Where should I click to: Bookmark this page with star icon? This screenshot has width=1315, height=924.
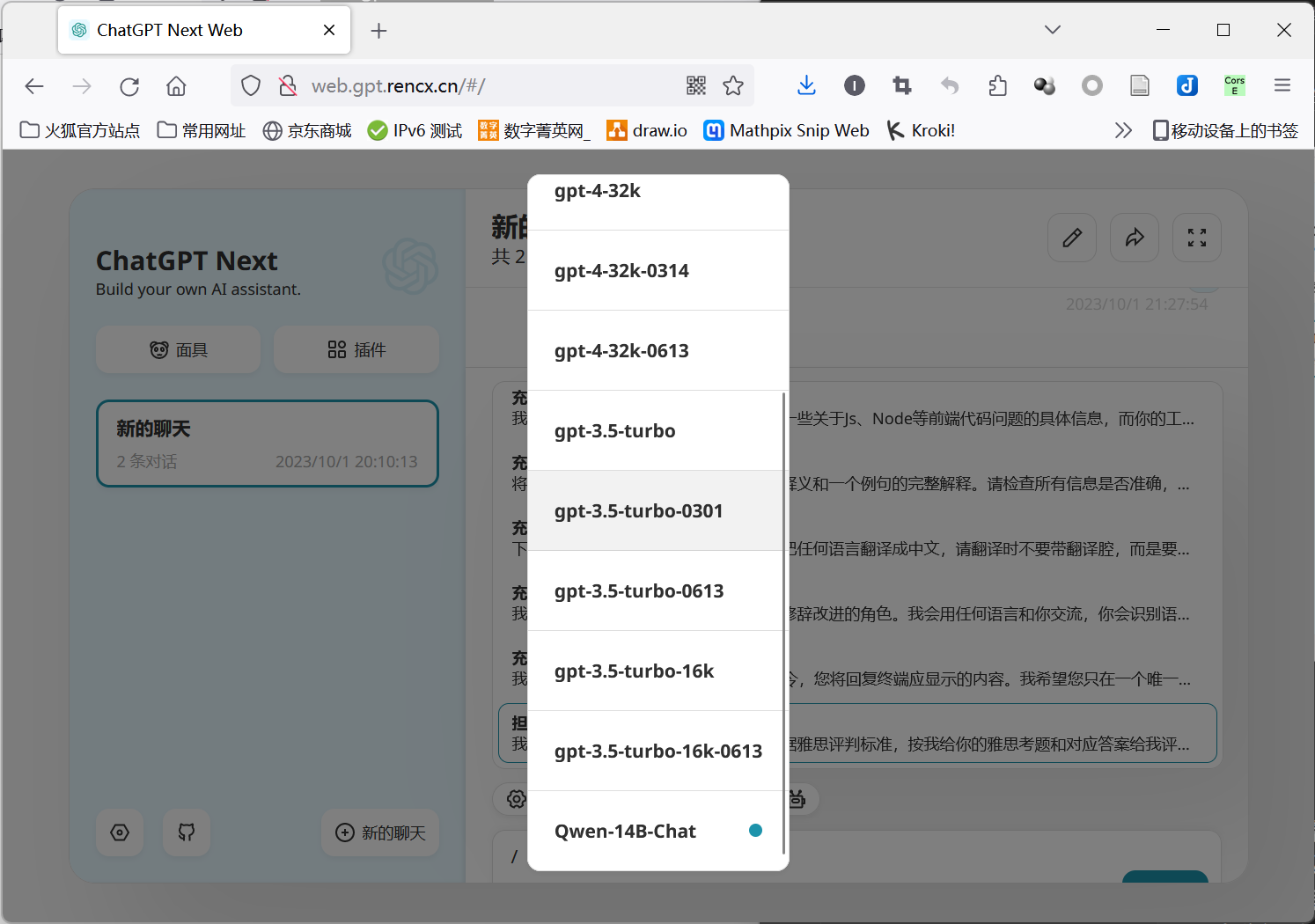(x=733, y=85)
